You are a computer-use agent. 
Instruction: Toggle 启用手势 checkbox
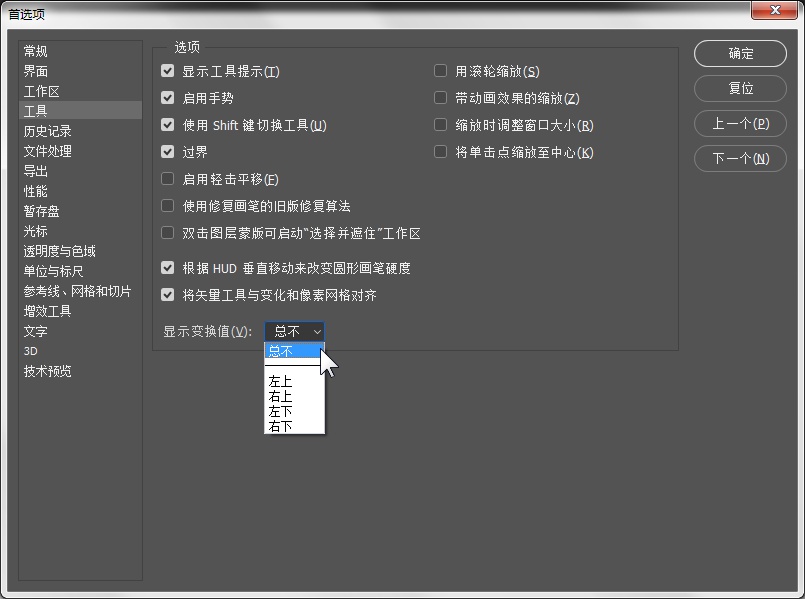(167, 98)
